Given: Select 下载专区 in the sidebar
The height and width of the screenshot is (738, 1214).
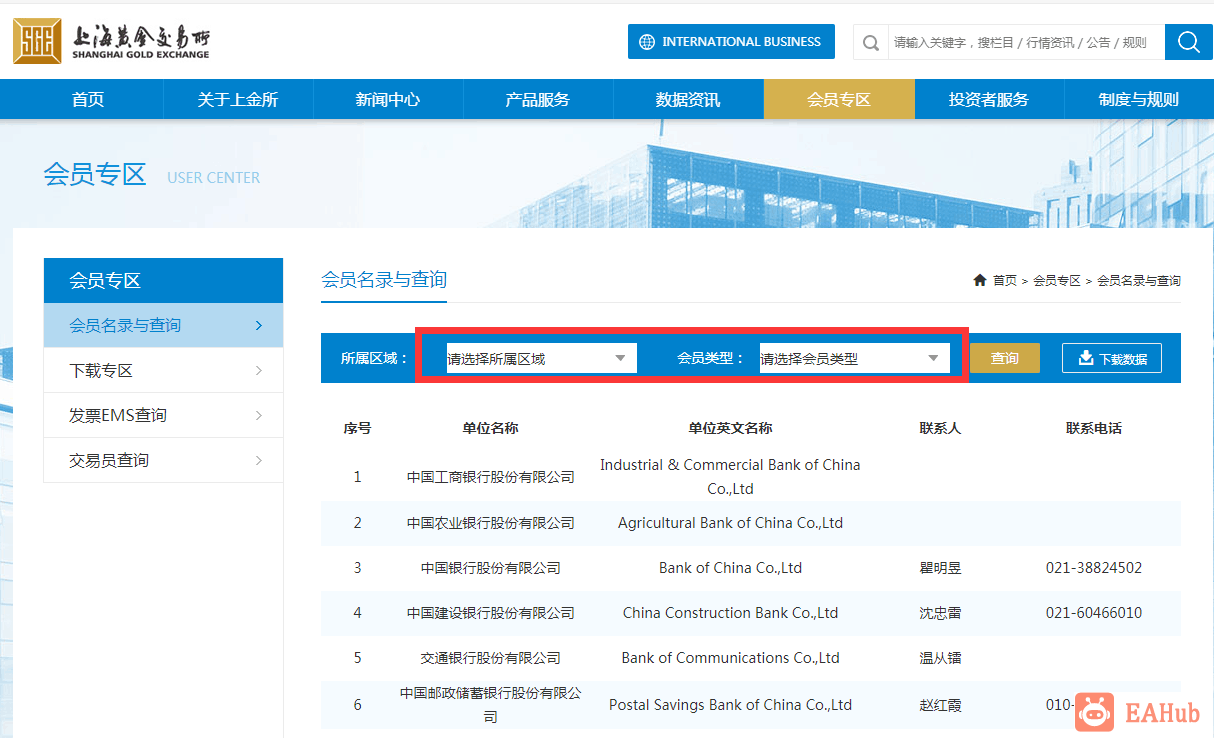Looking at the screenshot, I should [163, 370].
